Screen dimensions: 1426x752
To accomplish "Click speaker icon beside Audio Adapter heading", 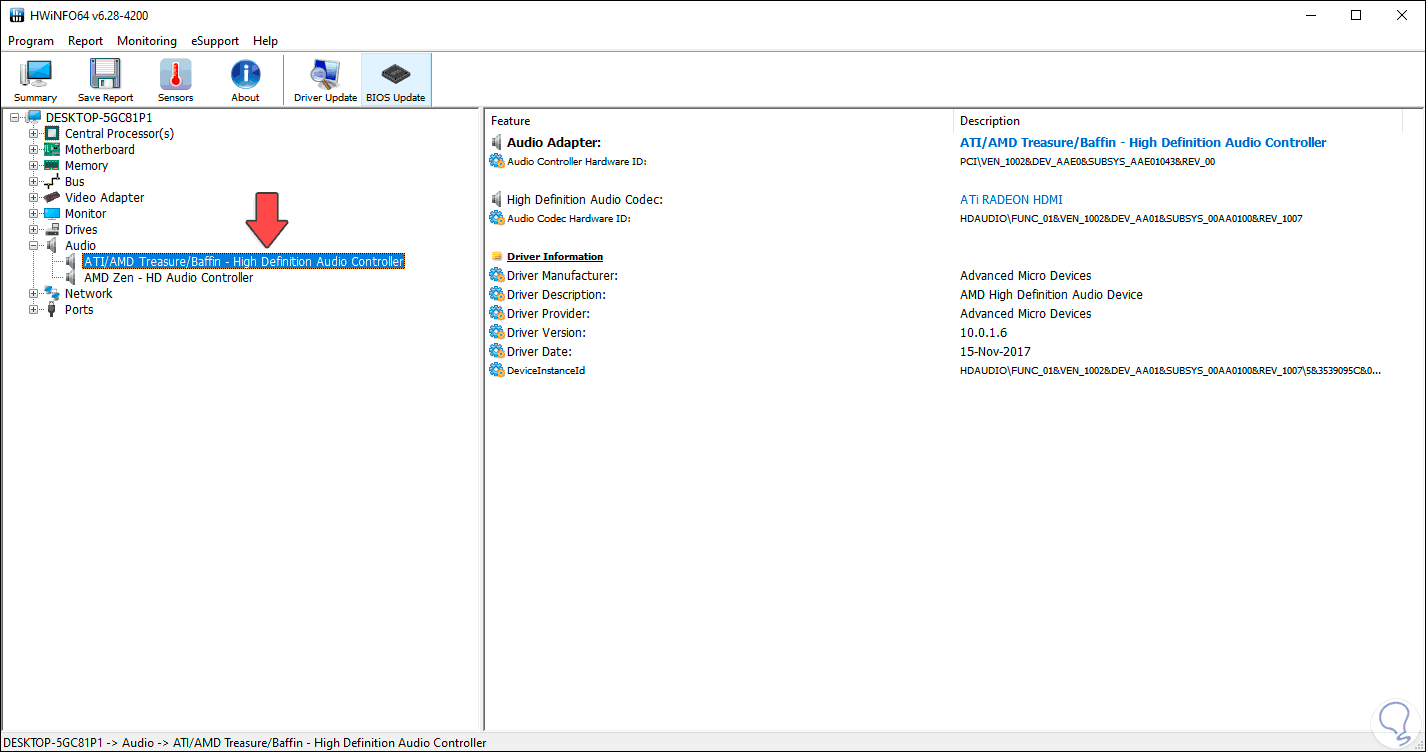I will [x=496, y=143].
